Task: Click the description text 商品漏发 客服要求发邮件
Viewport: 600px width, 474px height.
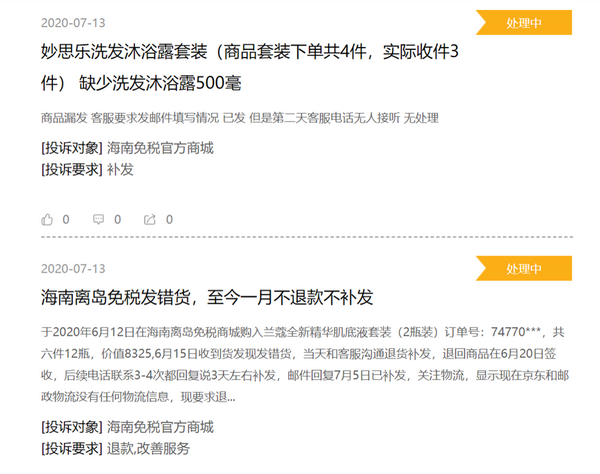Action: click(240, 118)
